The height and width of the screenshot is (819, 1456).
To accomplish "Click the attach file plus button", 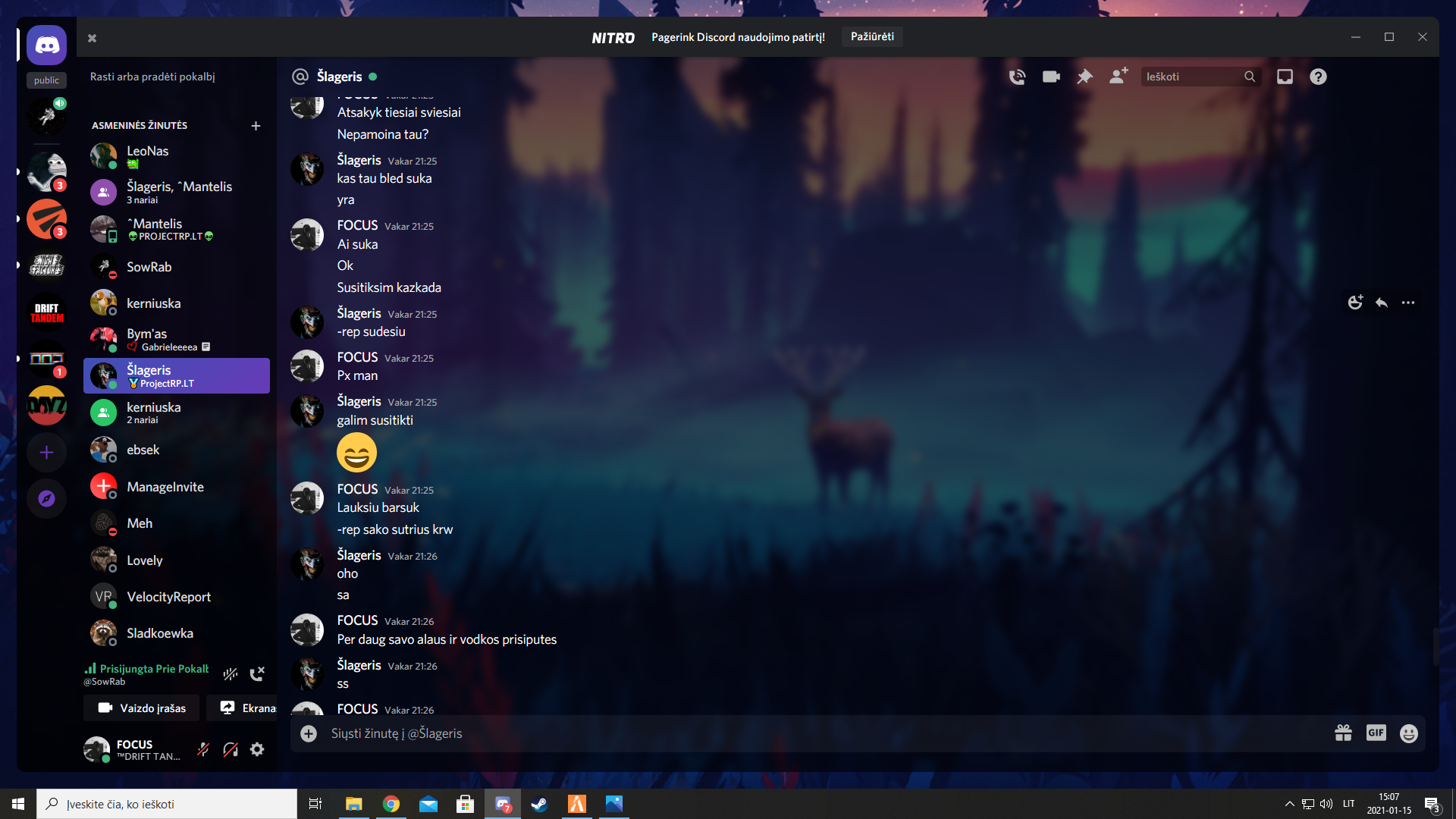I will (x=309, y=733).
